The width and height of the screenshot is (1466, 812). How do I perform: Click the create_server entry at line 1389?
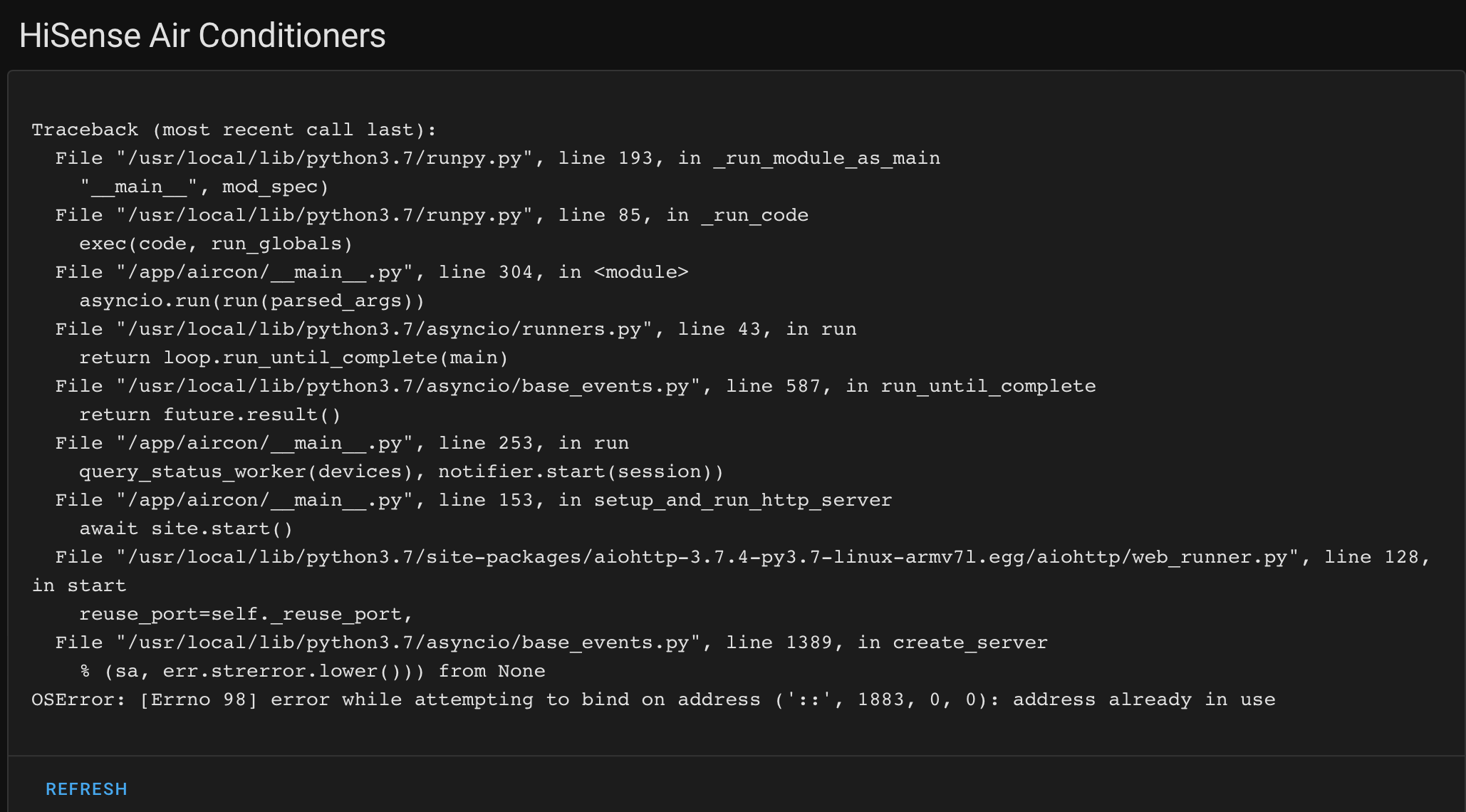click(x=551, y=642)
